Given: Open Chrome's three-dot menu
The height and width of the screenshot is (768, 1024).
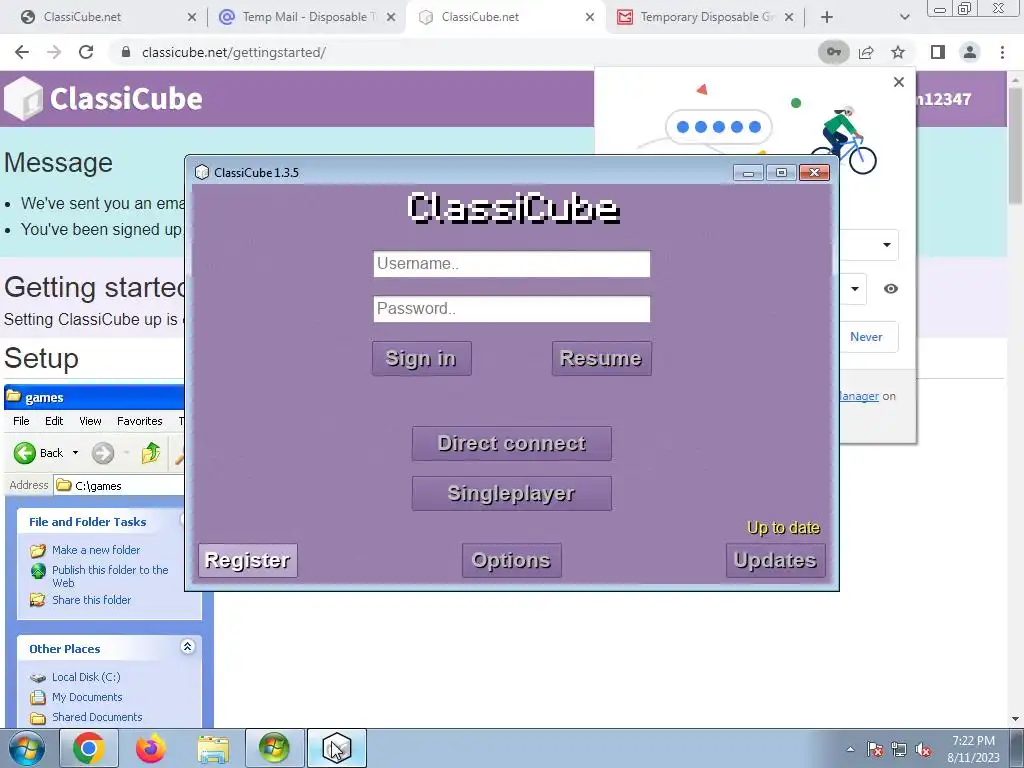Looking at the screenshot, I should coord(1002,52).
